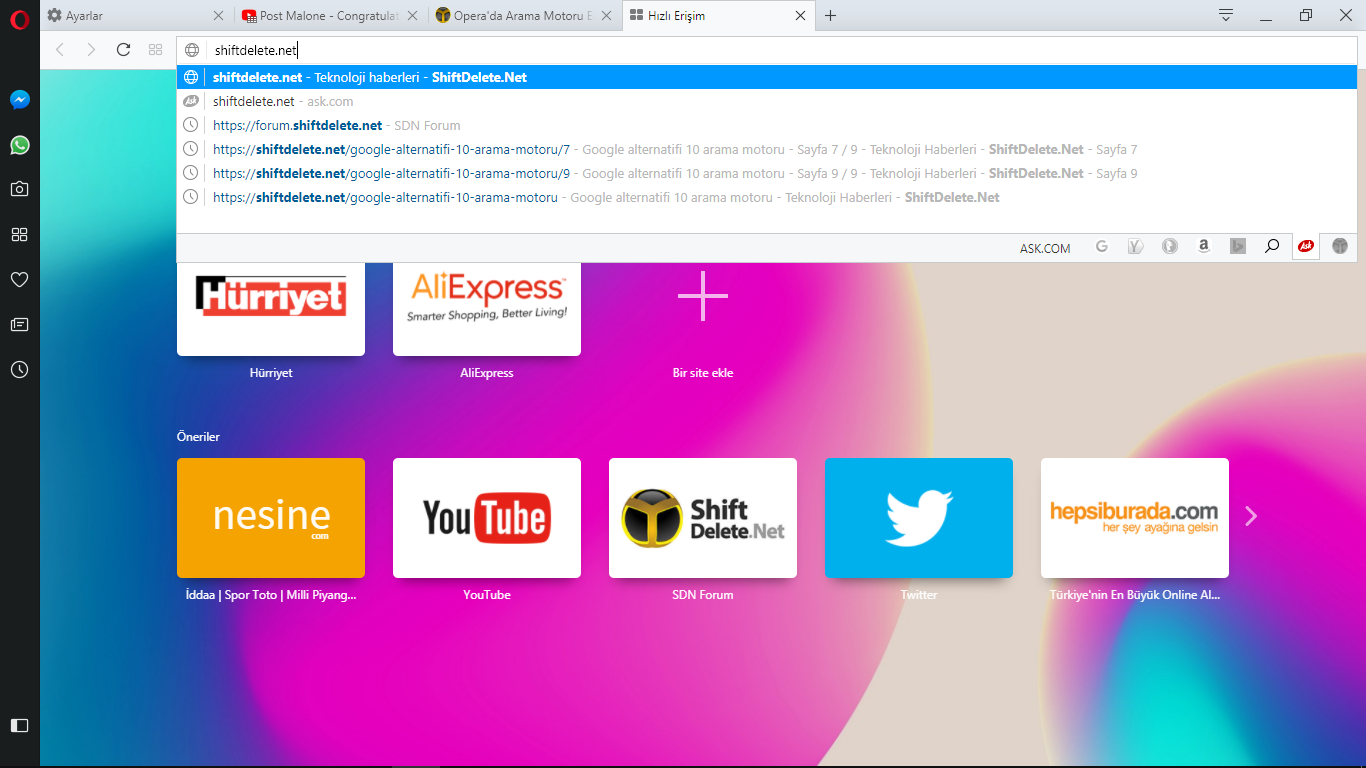Click the Speed Dial grid button in toolbar
Image resolution: width=1366 pixels, height=768 pixels.
[x=155, y=49]
